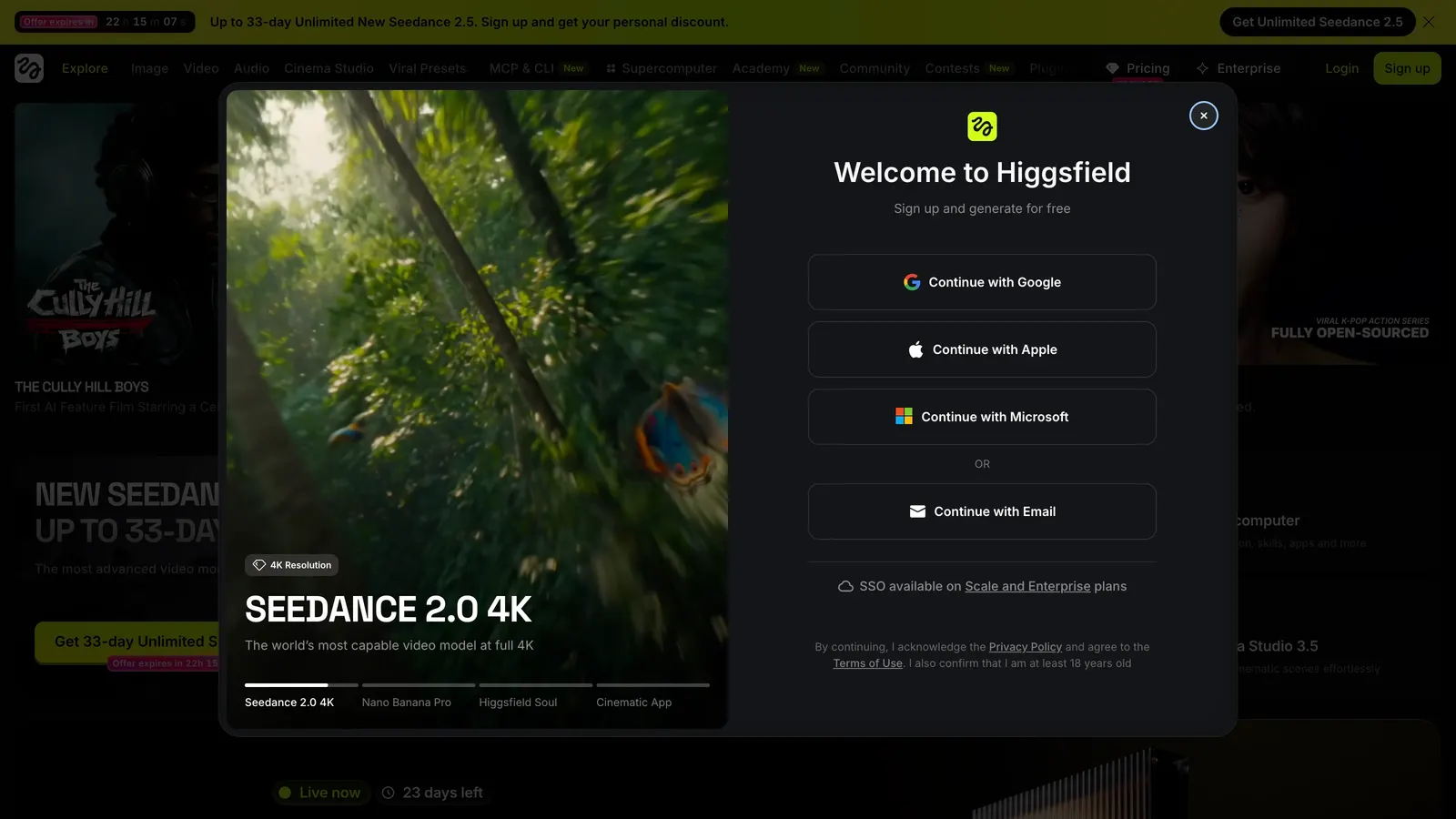This screenshot has height=819, width=1456.
Task: Click the Higgsfield Soul progress bar
Action: coord(536,684)
